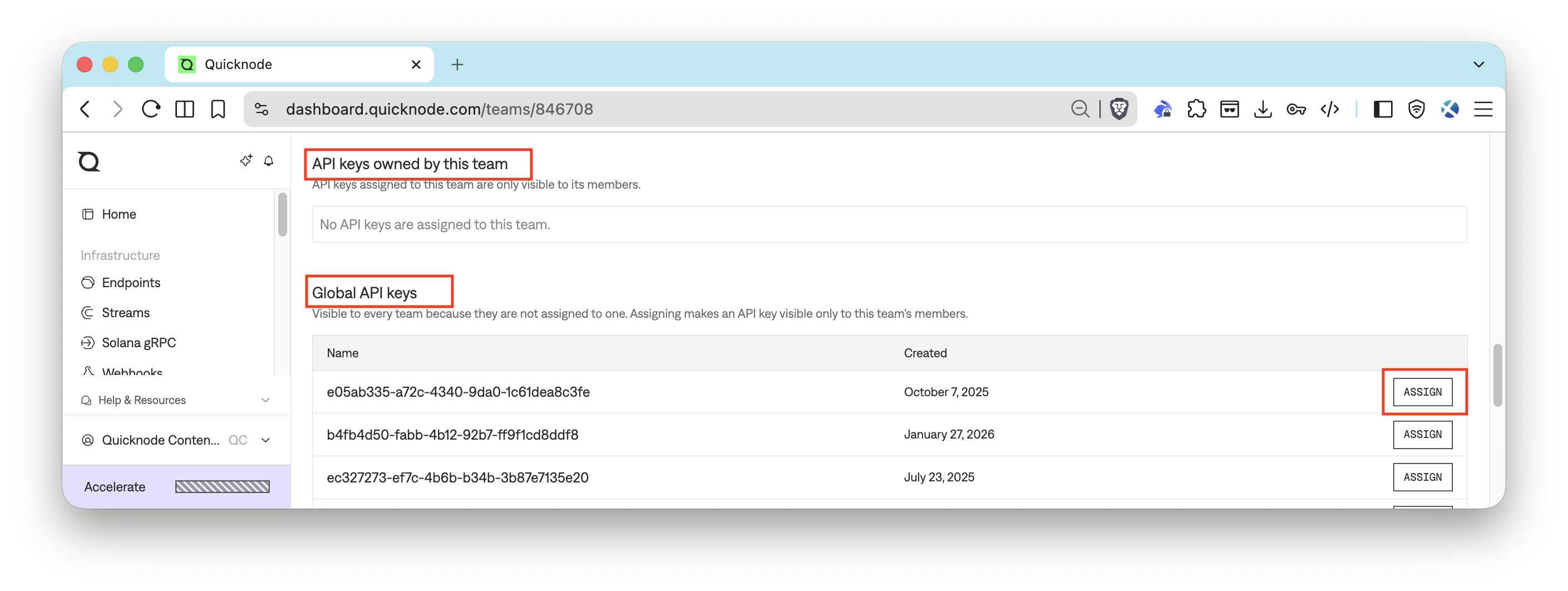The image size is (1568, 591).
Task: Open the sparkle AI icon in sidebar
Action: [246, 161]
